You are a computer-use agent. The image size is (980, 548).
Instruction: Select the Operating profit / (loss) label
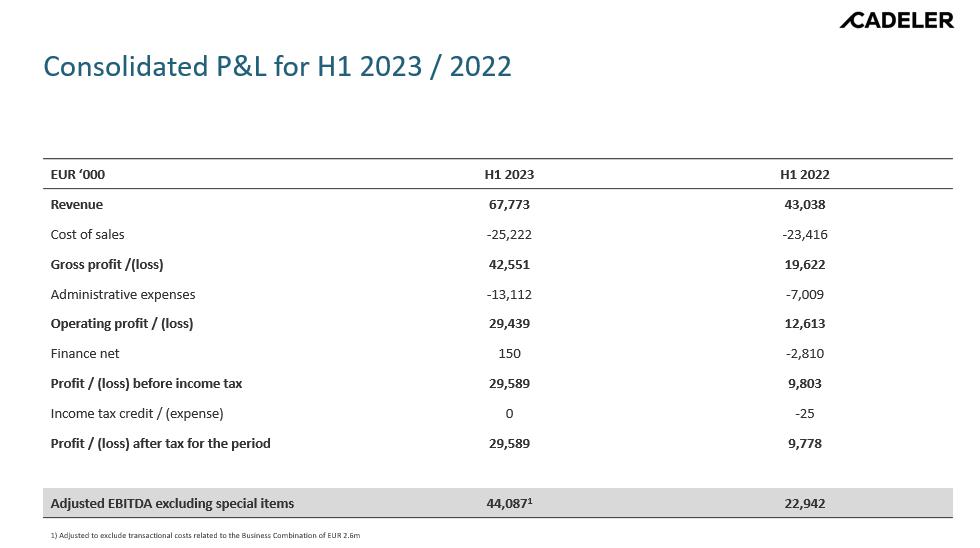point(122,323)
